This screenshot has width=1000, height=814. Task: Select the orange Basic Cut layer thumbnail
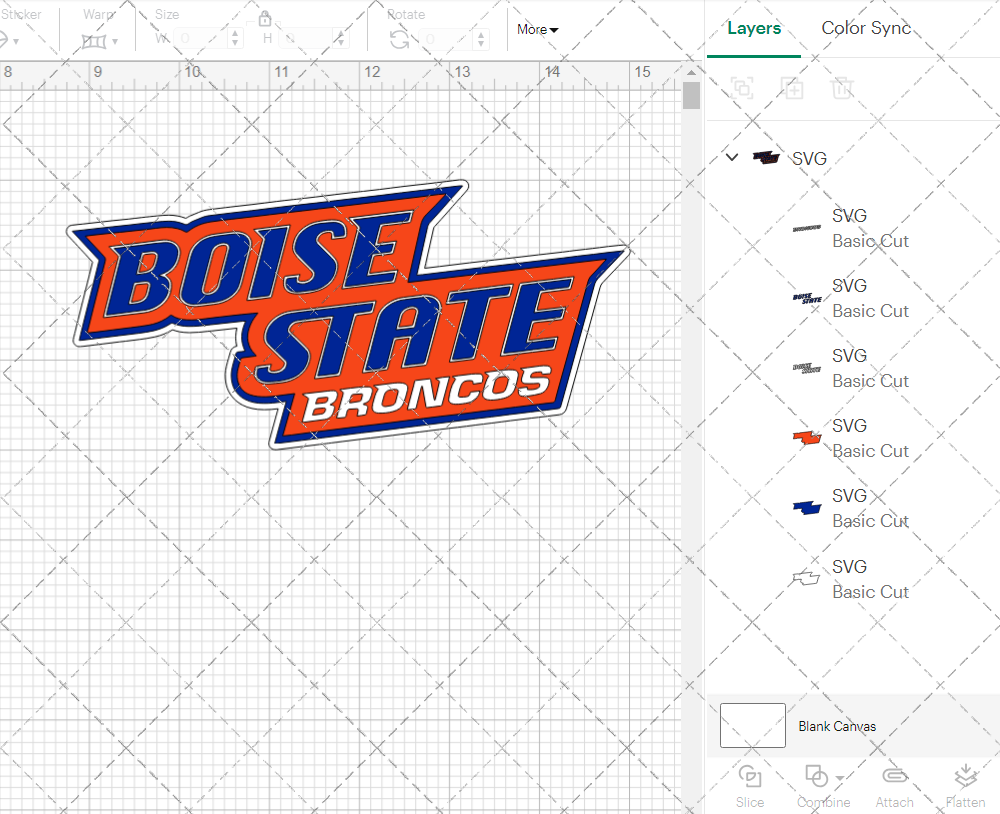(806, 436)
